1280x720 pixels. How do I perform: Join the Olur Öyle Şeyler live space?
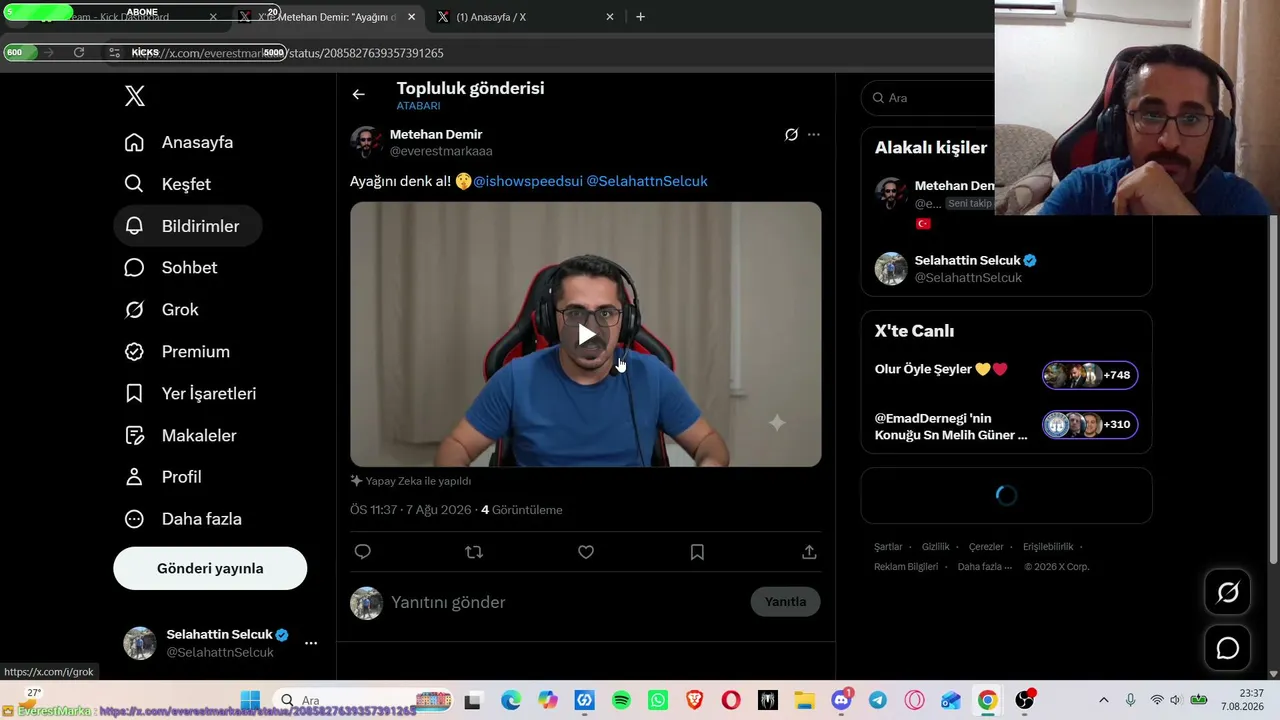pyautogui.click(x=941, y=370)
